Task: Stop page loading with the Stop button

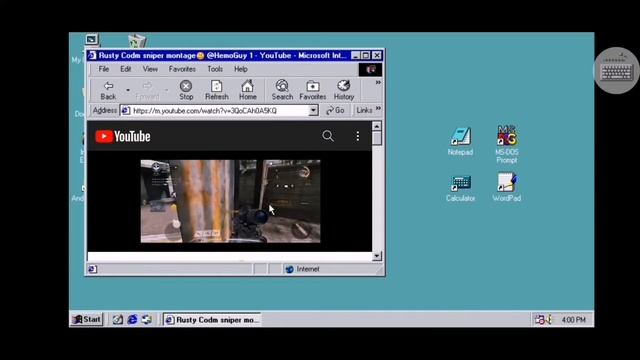Action: tap(186, 90)
